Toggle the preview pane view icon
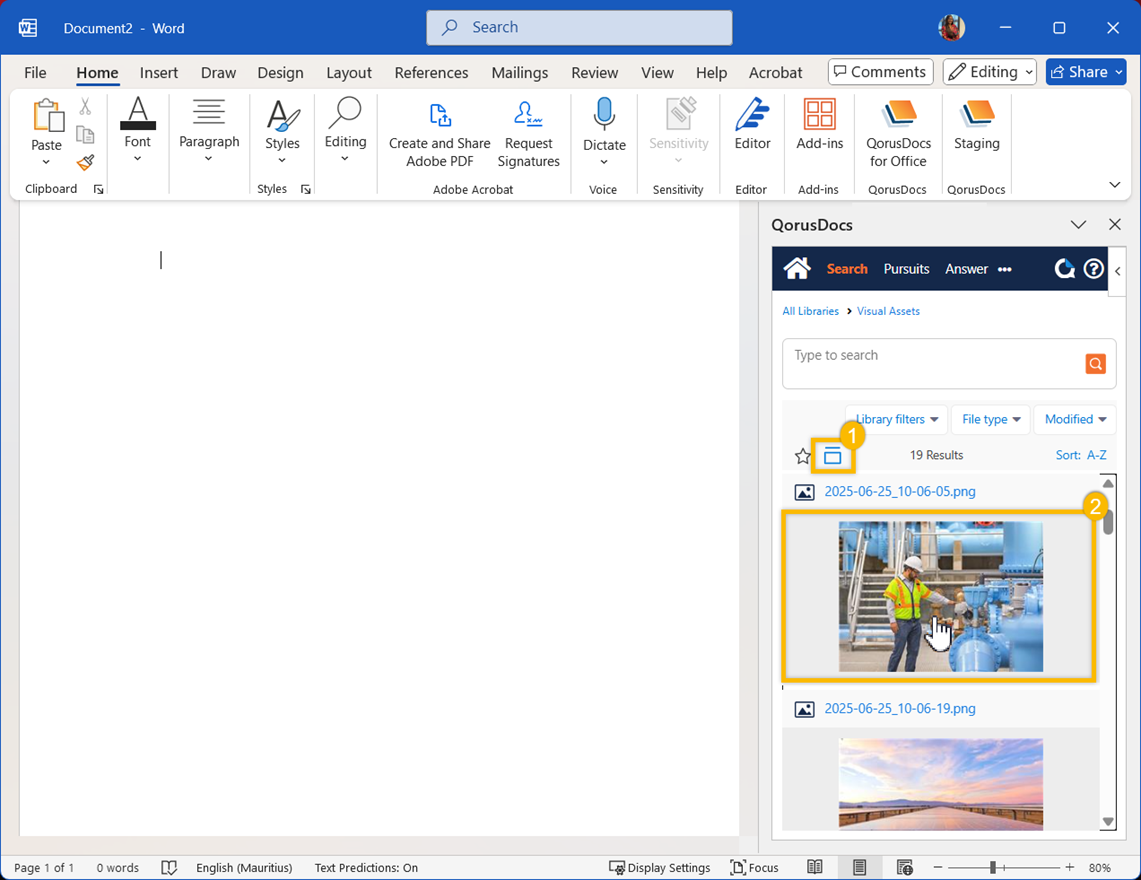 (833, 457)
